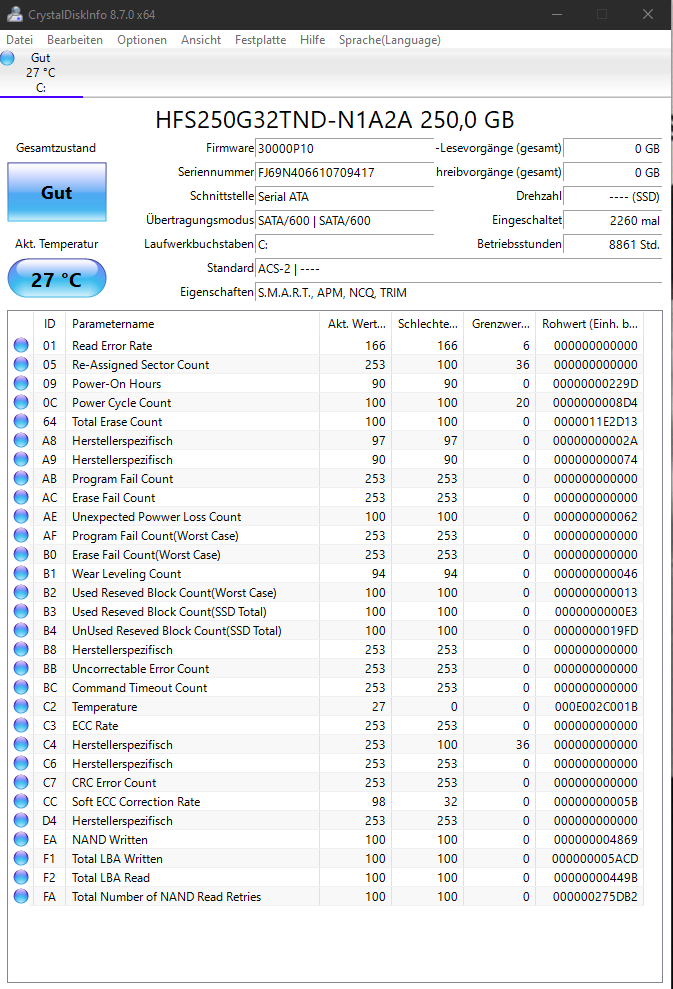
Task: Click the status orb for Soft ECC Correction Rate
Action: [x=21, y=802]
